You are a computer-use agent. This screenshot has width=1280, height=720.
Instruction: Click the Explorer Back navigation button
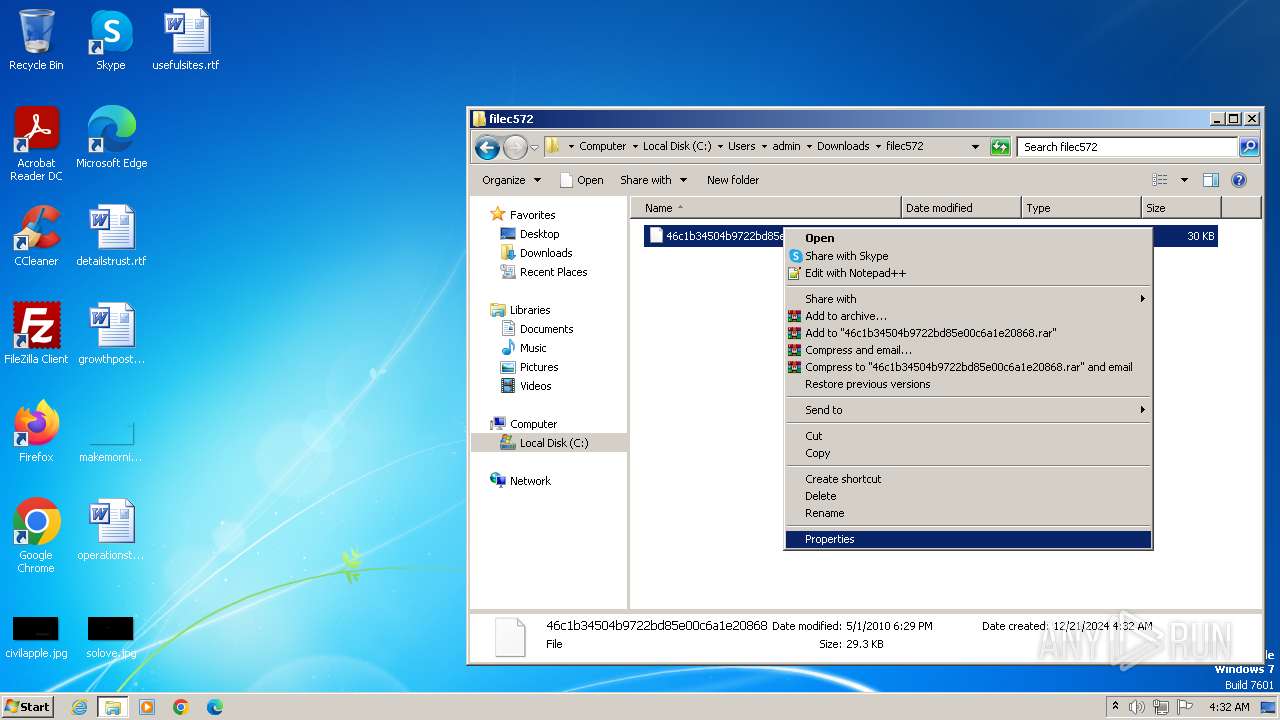point(487,147)
